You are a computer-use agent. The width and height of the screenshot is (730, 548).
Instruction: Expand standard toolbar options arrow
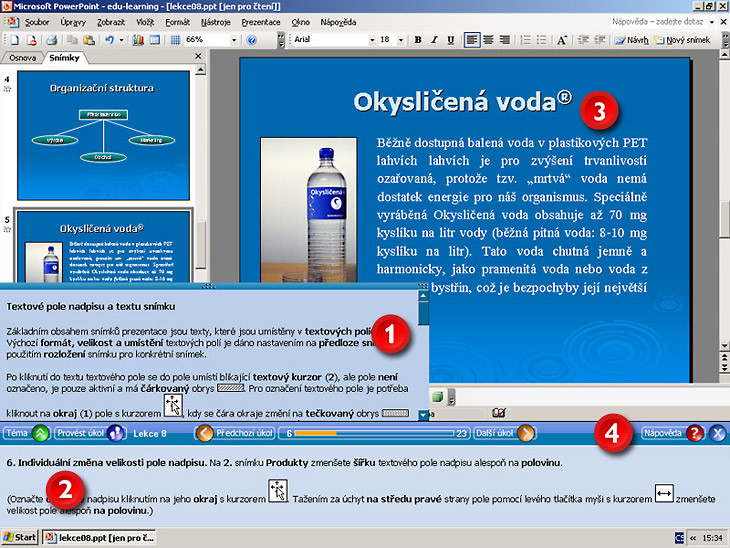281,40
